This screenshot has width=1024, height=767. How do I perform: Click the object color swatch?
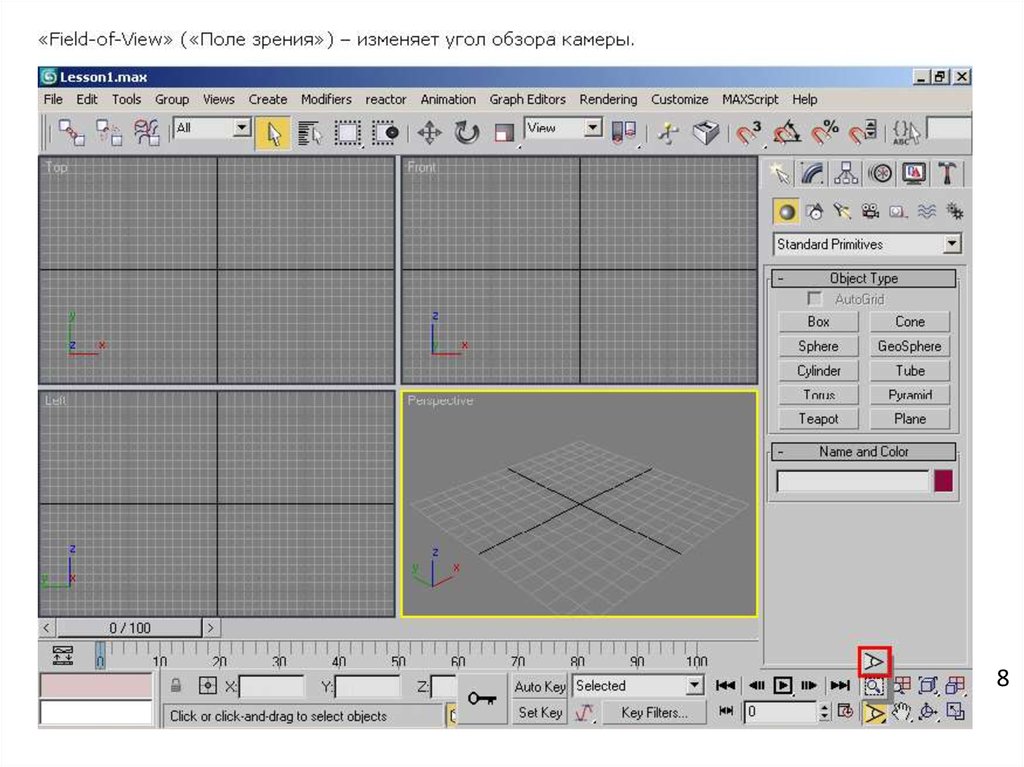click(x=943, y=481)
